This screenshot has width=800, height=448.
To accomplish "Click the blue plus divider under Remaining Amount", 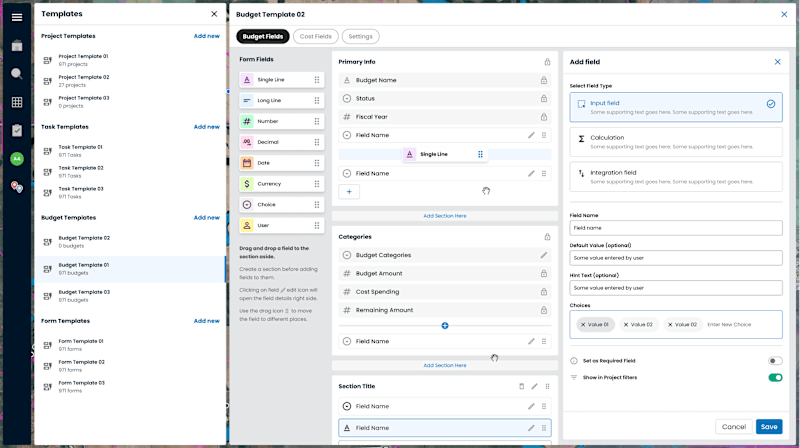I will click(445, 326).
